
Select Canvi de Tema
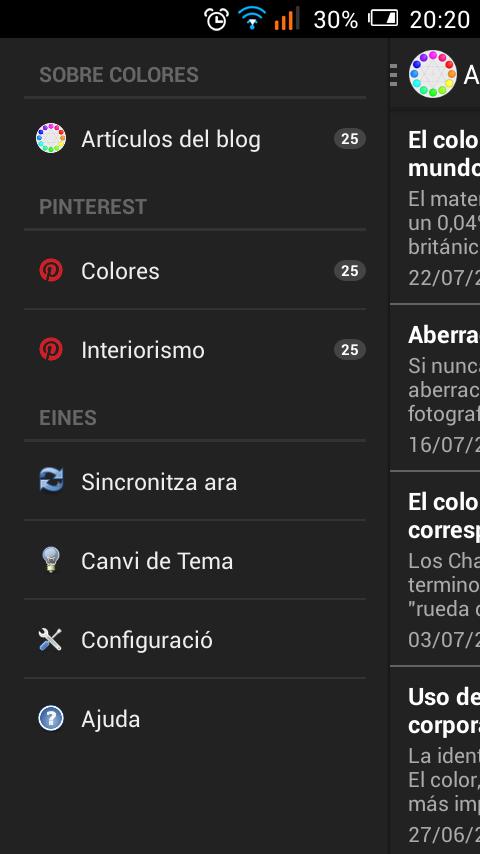pos(195,560)
